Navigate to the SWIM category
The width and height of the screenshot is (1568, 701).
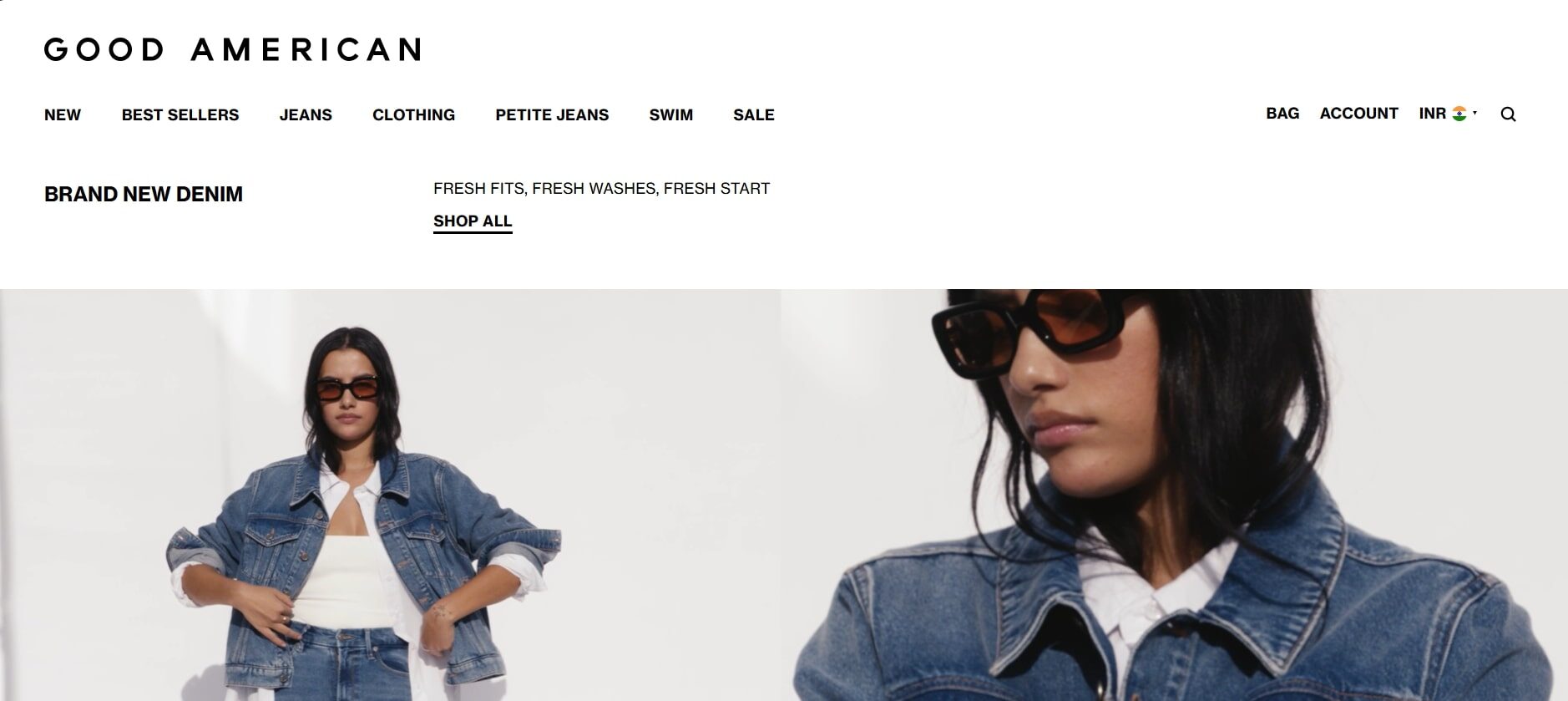point(671,115)
